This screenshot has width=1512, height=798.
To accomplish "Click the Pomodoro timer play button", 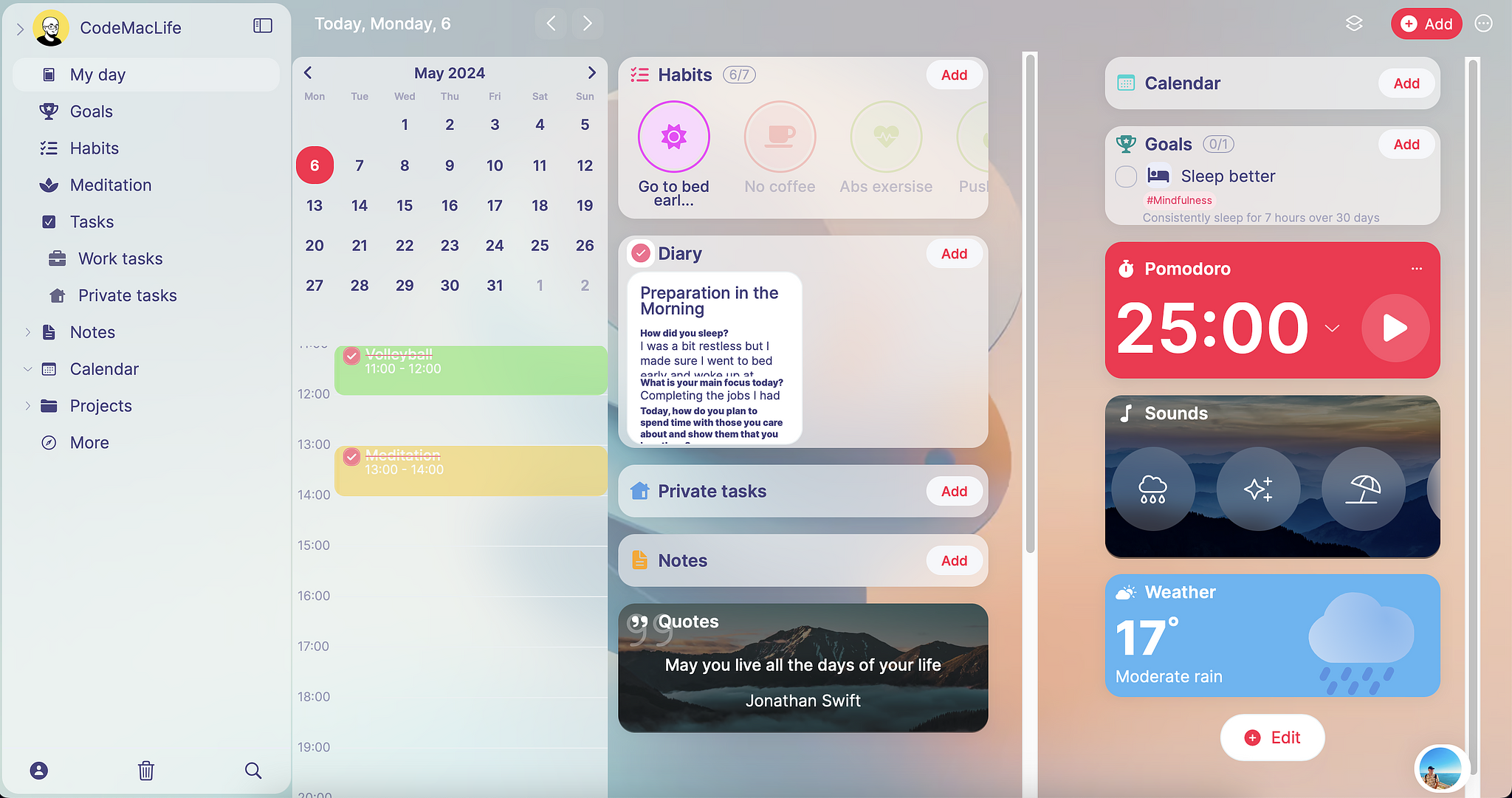I will pyautogui.click(x=1393, y=327).
